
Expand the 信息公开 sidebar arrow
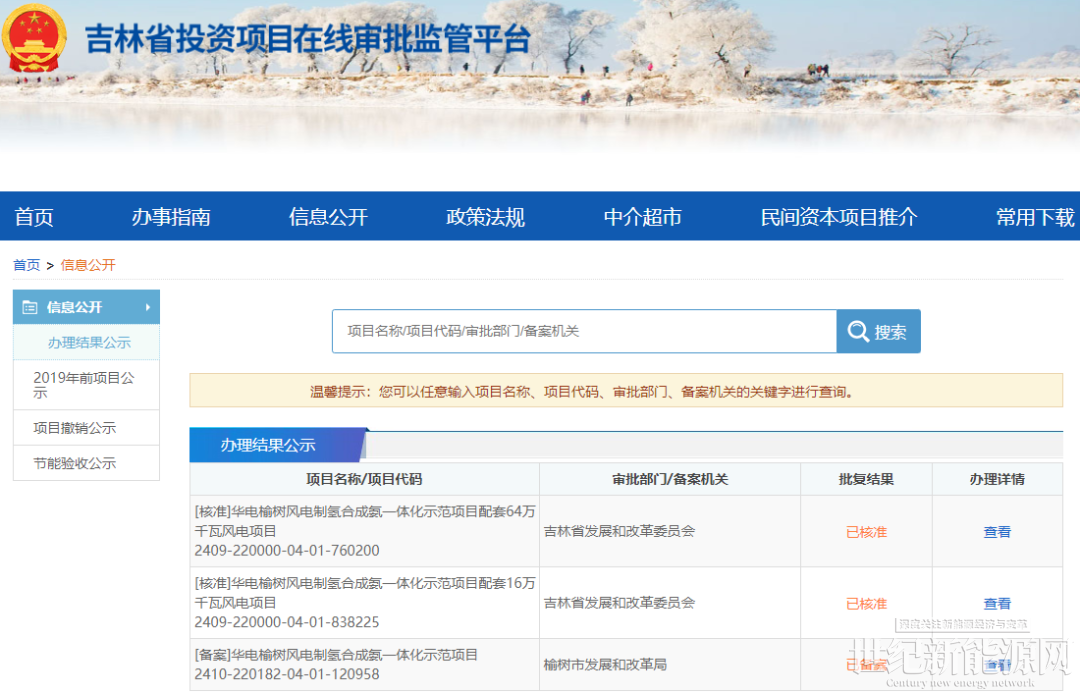[x=147, y=307]
